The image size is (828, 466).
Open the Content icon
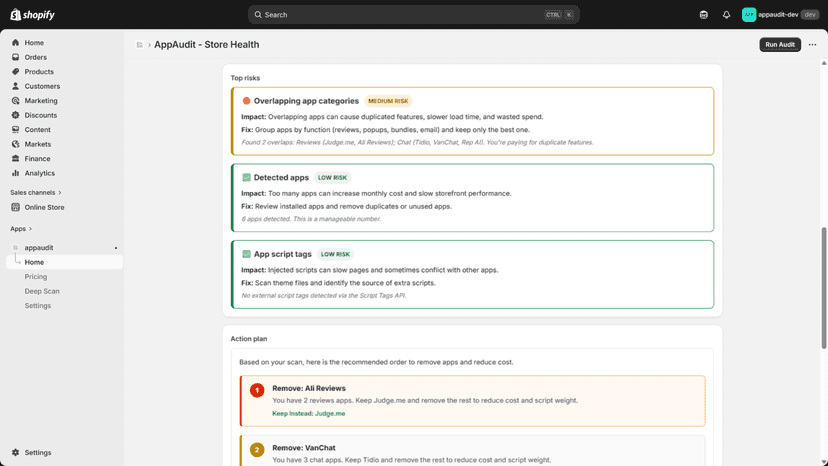coord(15,129)
